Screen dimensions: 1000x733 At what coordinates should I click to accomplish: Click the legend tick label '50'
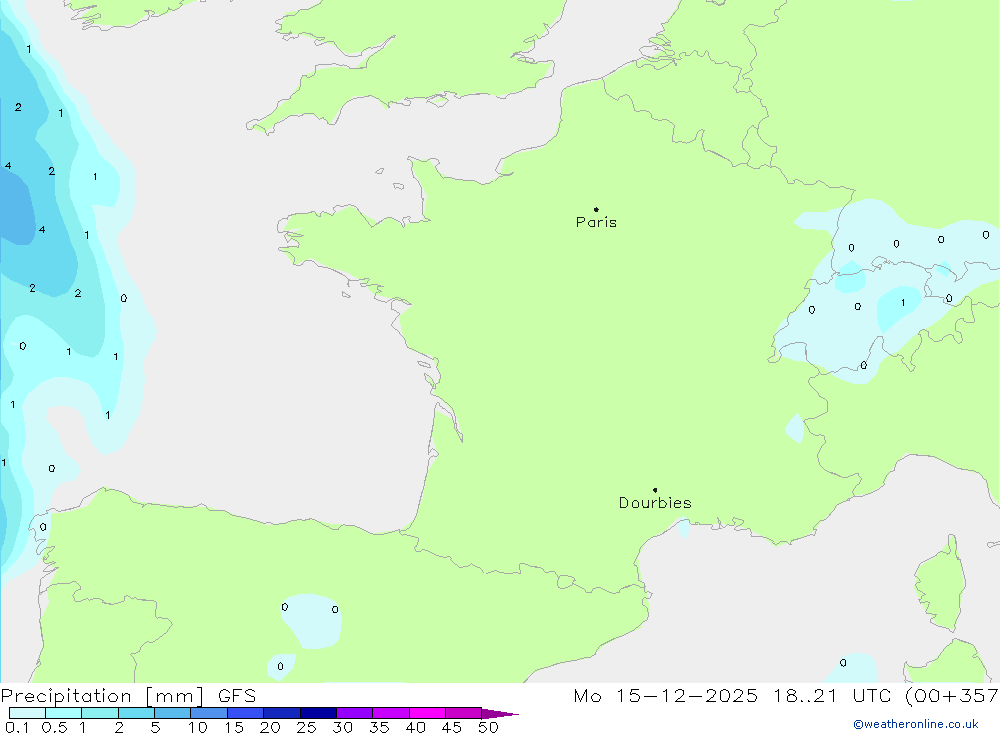(x=488, y=727)
